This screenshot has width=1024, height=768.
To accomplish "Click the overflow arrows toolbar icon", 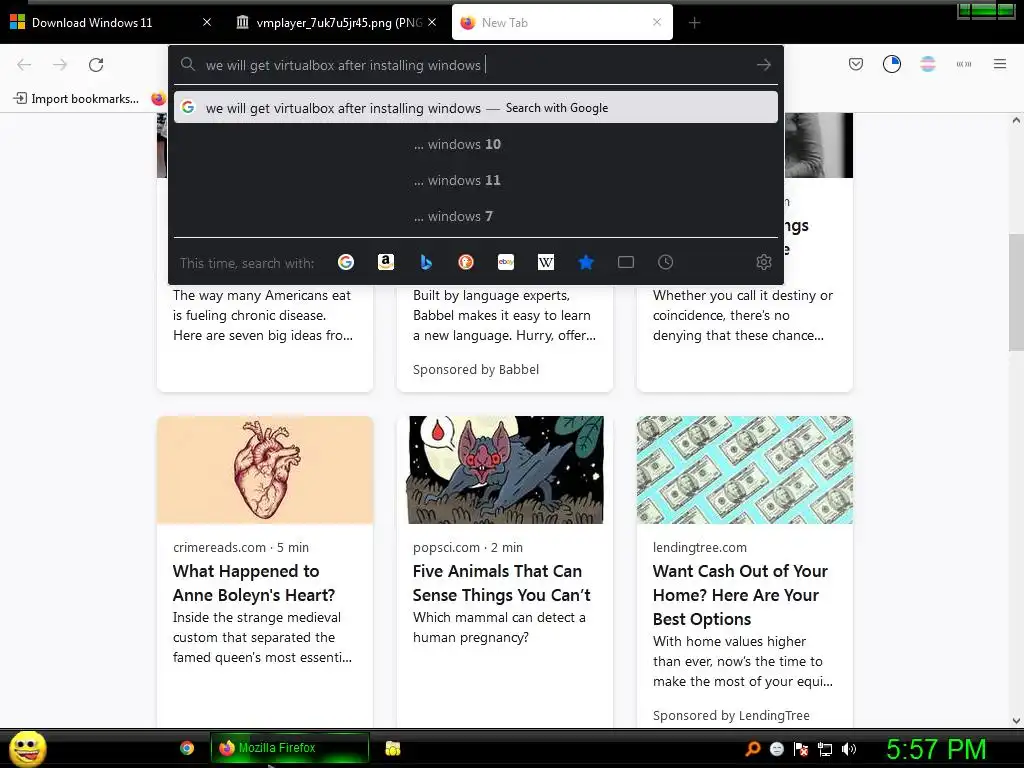I will click(x=963, y=64).
